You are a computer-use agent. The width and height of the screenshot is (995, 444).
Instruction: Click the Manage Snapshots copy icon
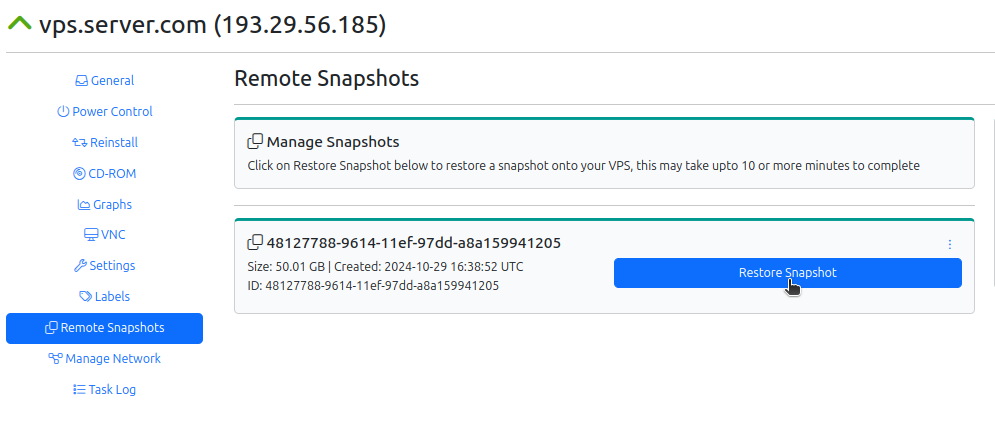[x=255, y=141]
